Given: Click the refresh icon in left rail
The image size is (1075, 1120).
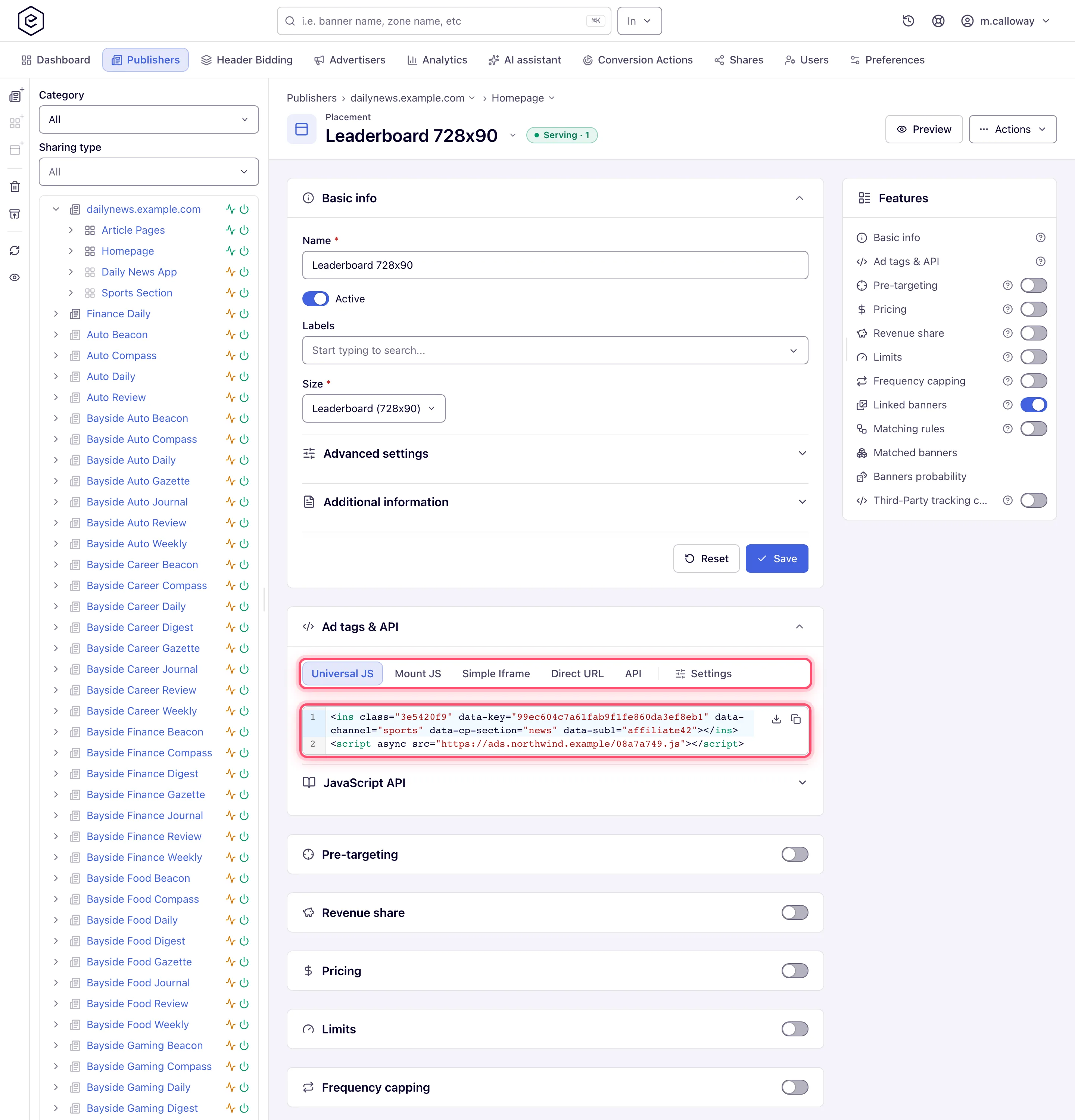Looking at the screenshot, I should (15, 250).
